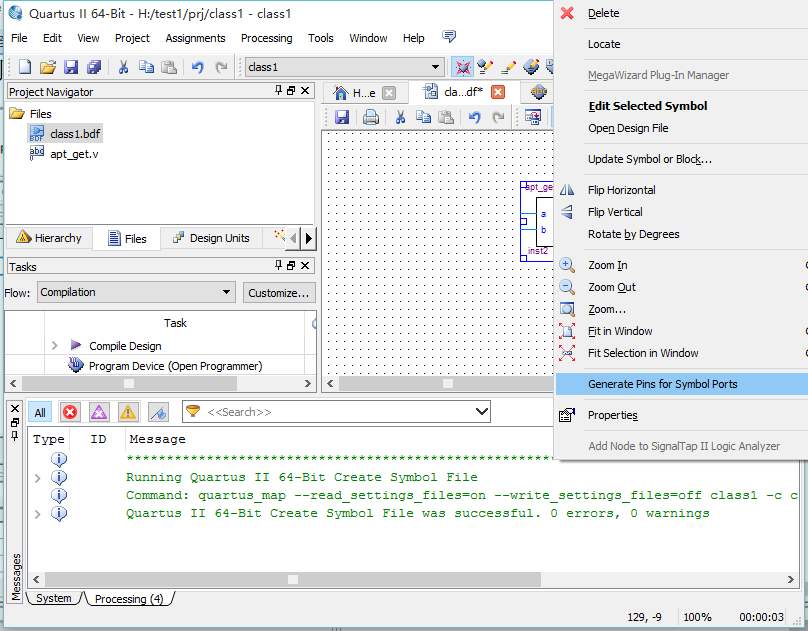The height and width of the screenshot is (631, 808).
Task: Click the Paste icon in main toolbar
Action: pos(169,67)
